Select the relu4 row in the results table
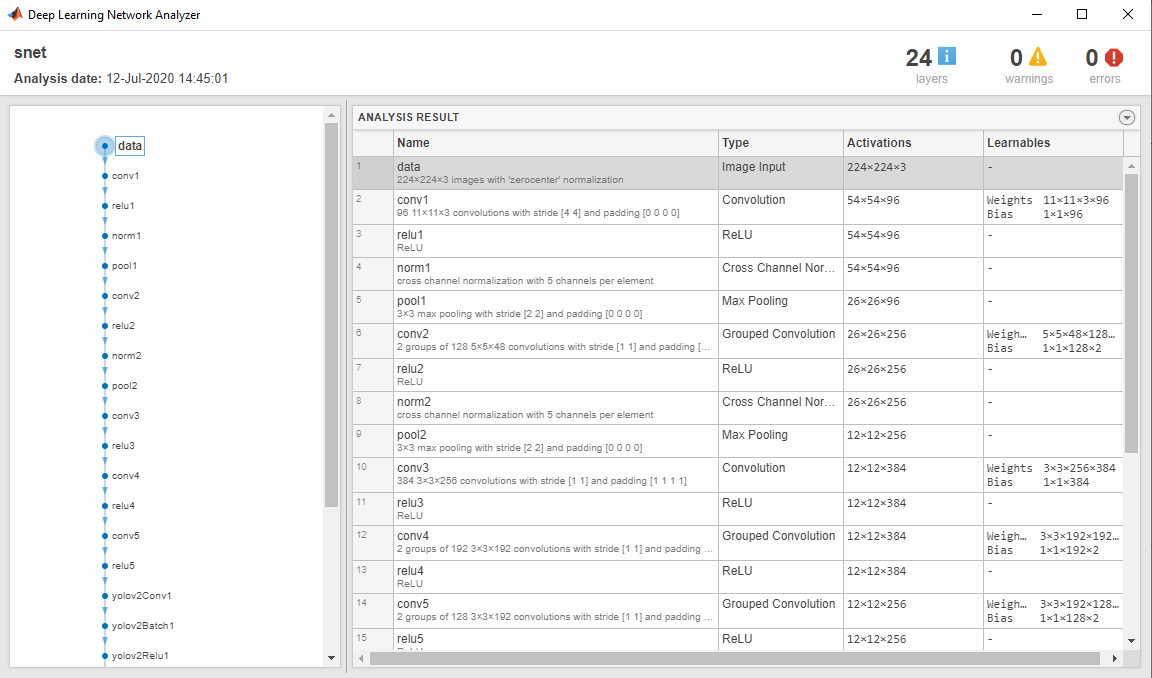This screenshot has width=1152, height=678. tap(738, 577)
